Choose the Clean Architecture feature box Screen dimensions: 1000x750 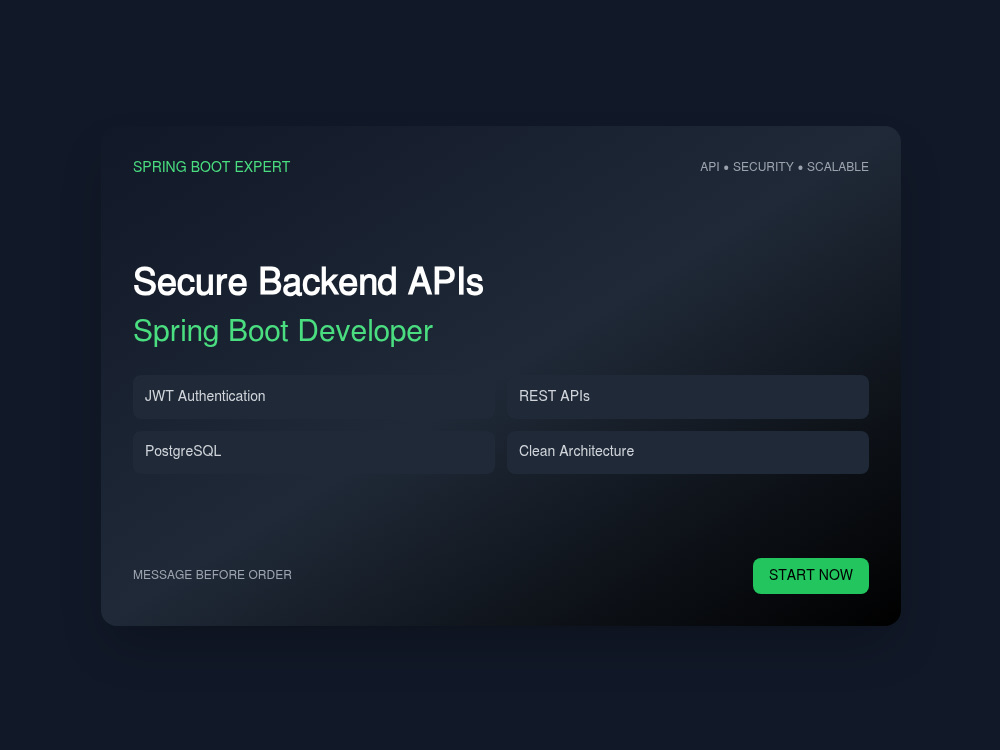688,452
